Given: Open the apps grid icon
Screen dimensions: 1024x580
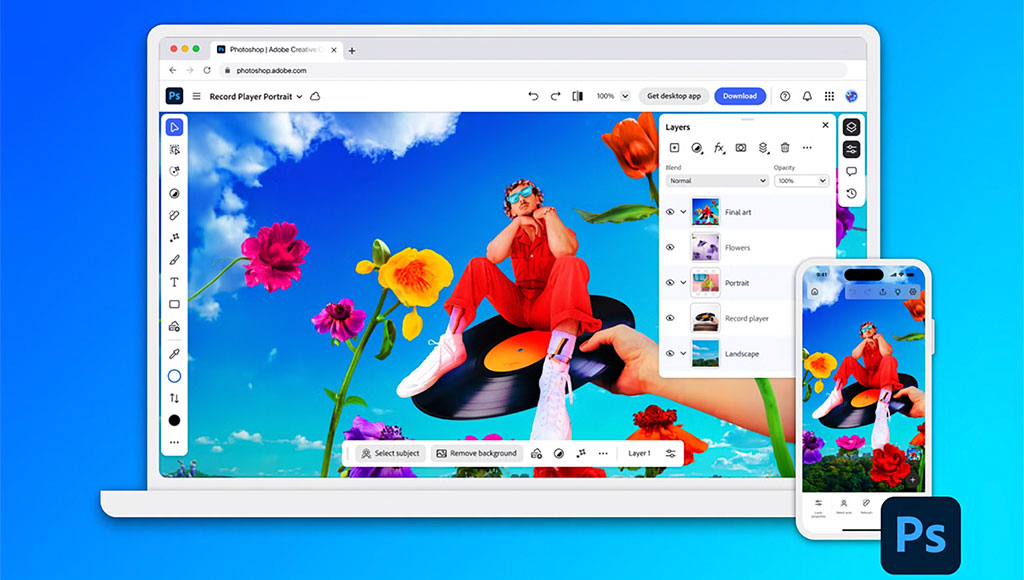Looking at the screenshot, I should tap(829, 96).
